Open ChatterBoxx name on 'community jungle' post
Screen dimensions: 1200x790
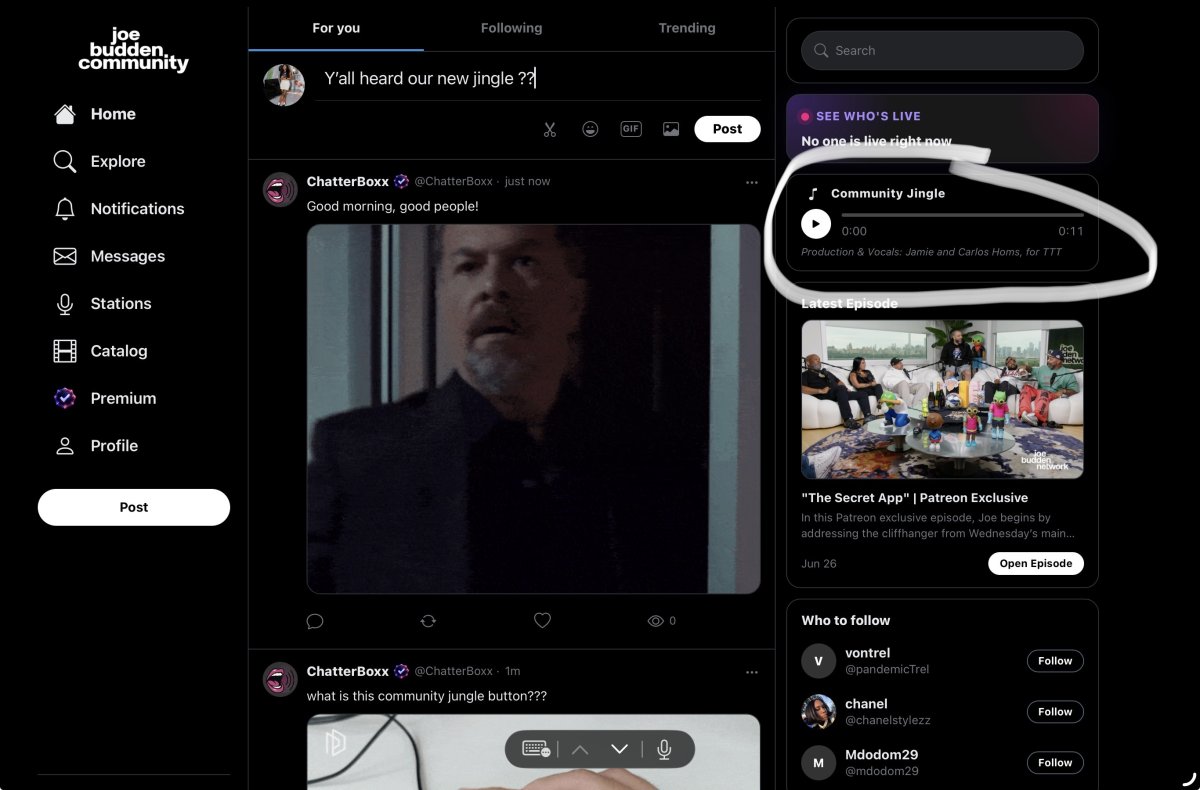pyautogui.click(x=347, y=671)
